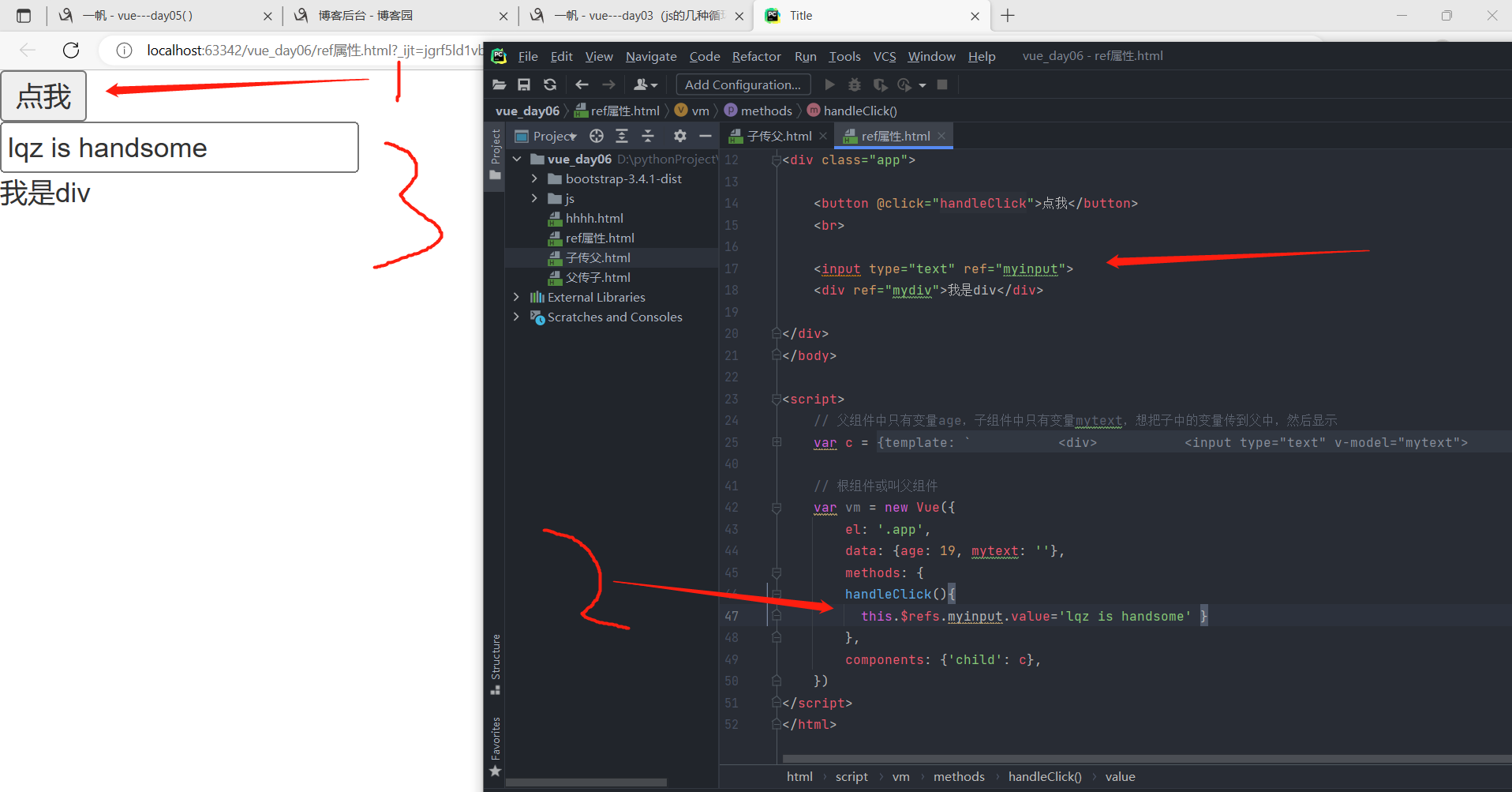Click the Expand All icon in Project panel
Viewport: 1512px width, 792px height.
coord(622,136)
